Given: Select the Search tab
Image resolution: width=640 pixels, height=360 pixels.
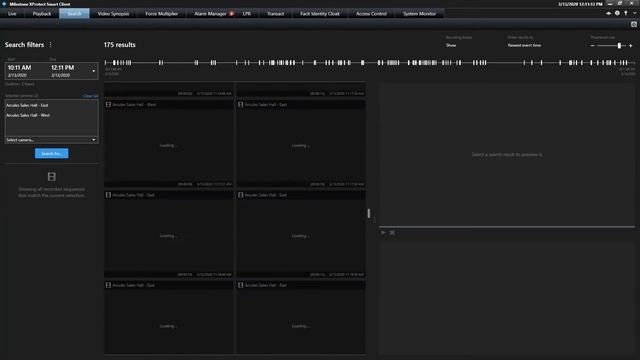Looking at the screenshot, I should [x=74, y=13].
